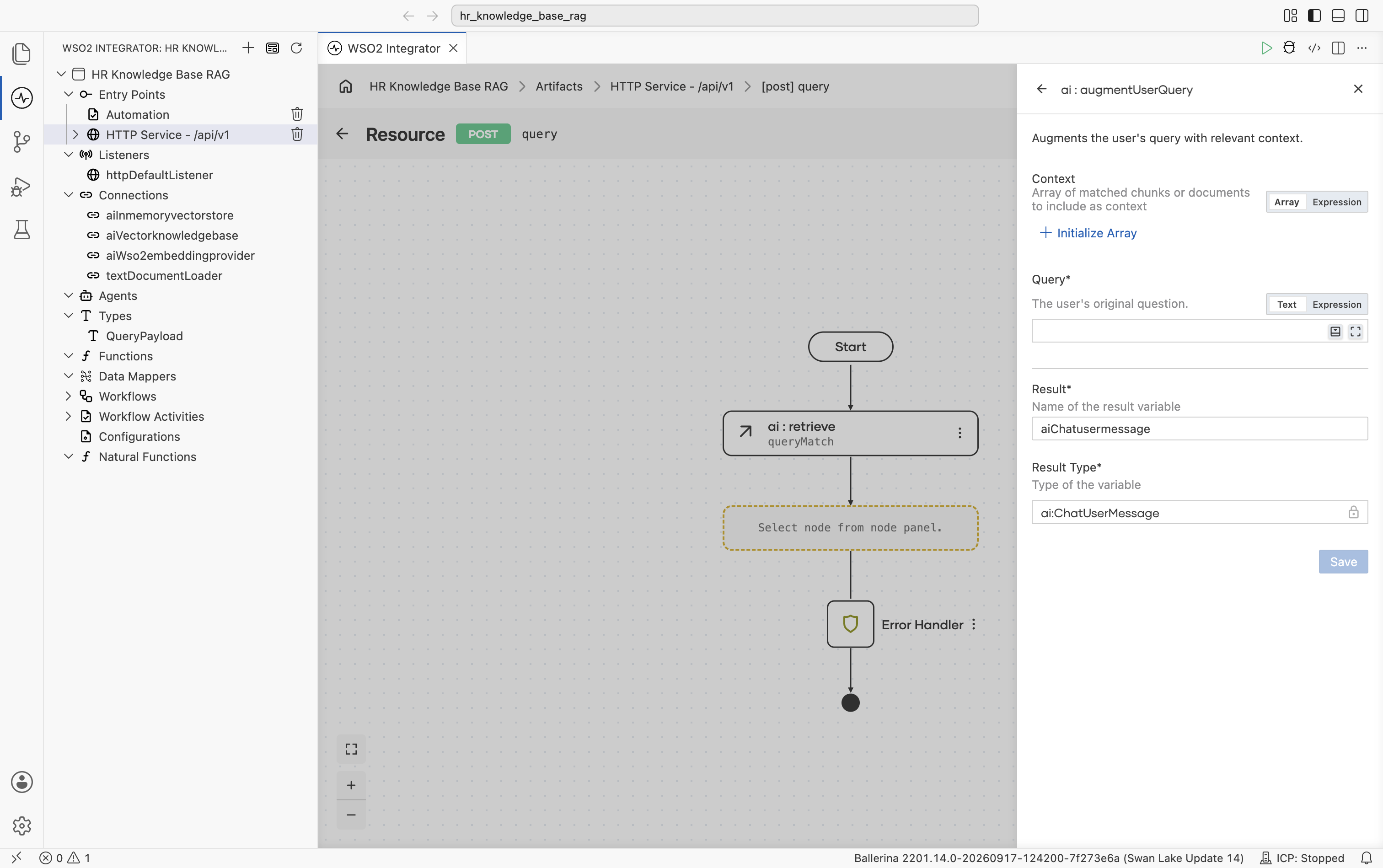This screenshot has height=868, width=1383.
Task: Expand the Query field editor to full size
Action: pos(1356,331)
